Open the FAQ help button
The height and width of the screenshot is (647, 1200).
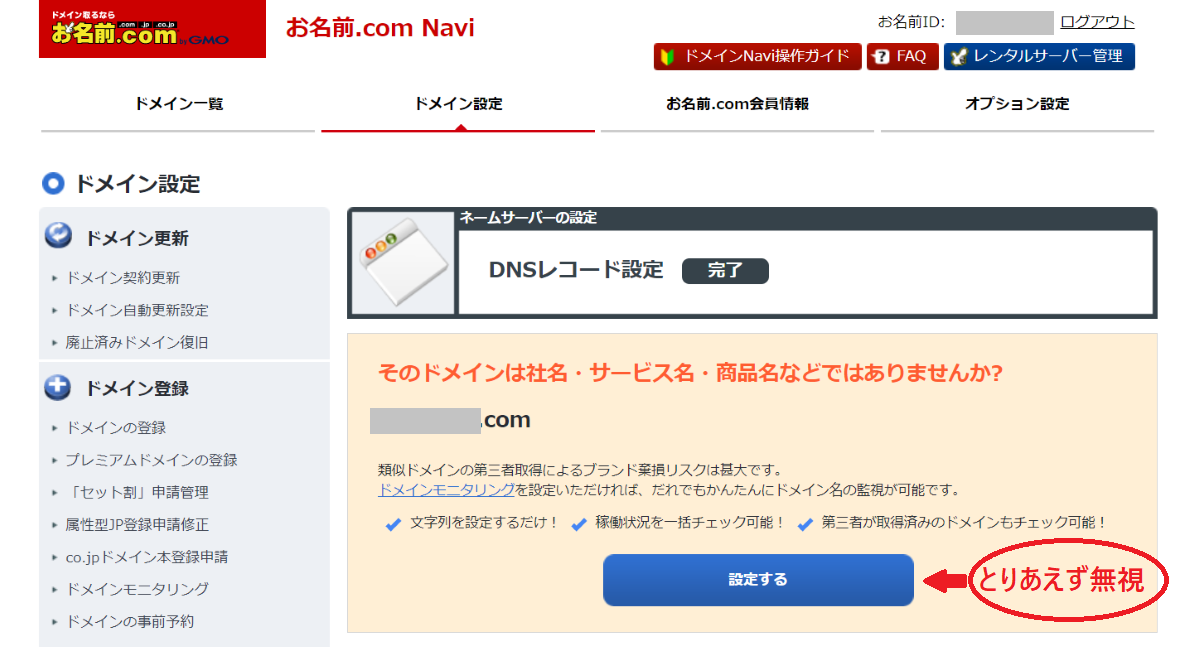tap(903, 56)
